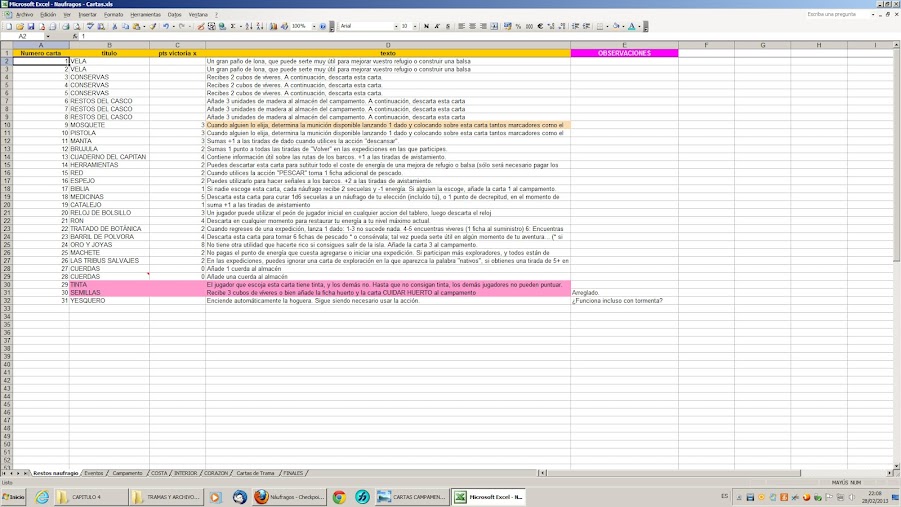
Task: Sort descending with the Z-A icon
Action: point(260,26)
